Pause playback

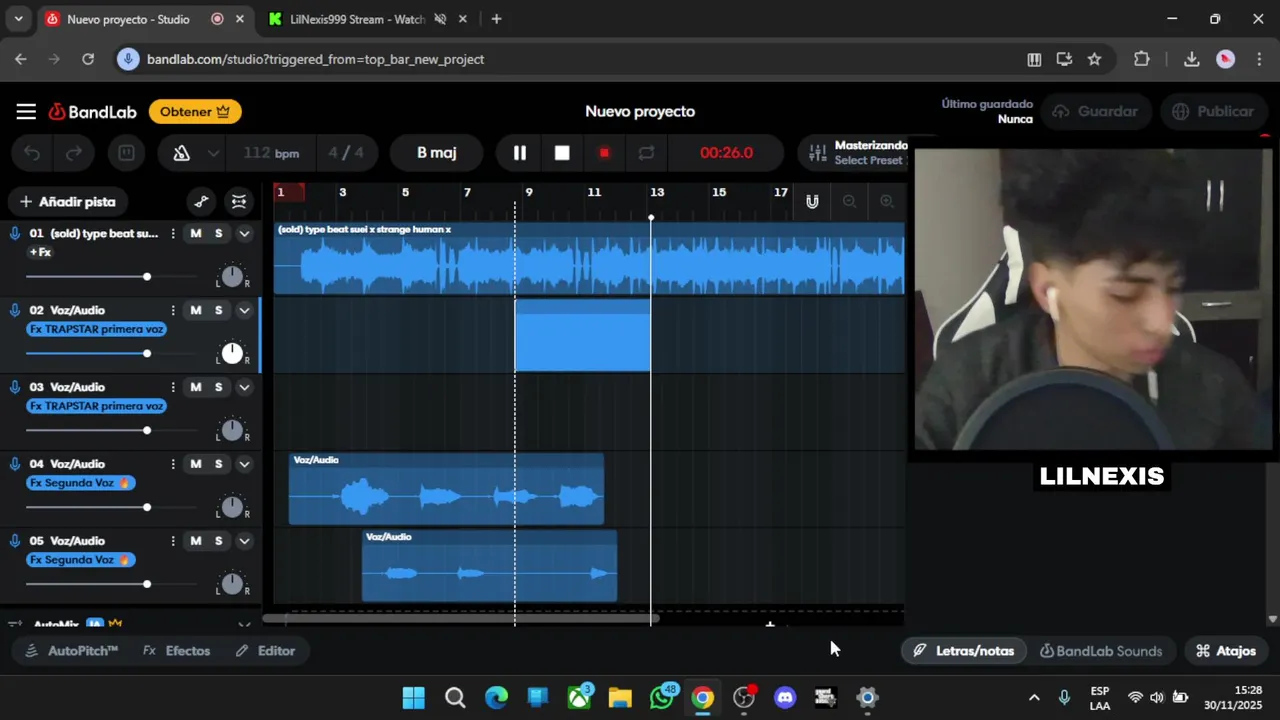(x=520, y=153)
